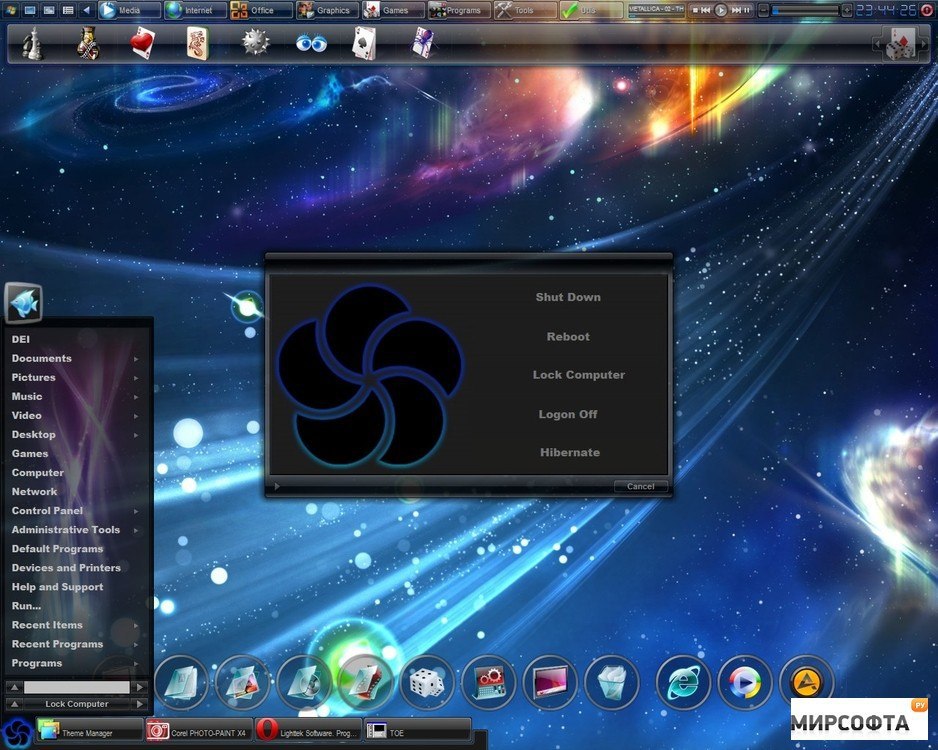Adjust the volume slider in top bar
Screen dimensions: 938x750
tap(805, 10)
